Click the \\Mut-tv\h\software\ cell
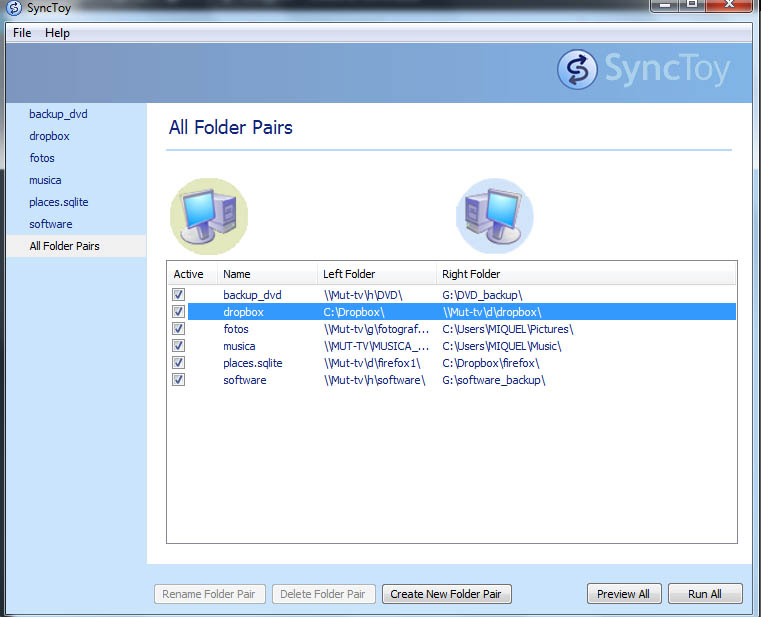This screenshot has height=617, width=761. click(x=375, y=380)
